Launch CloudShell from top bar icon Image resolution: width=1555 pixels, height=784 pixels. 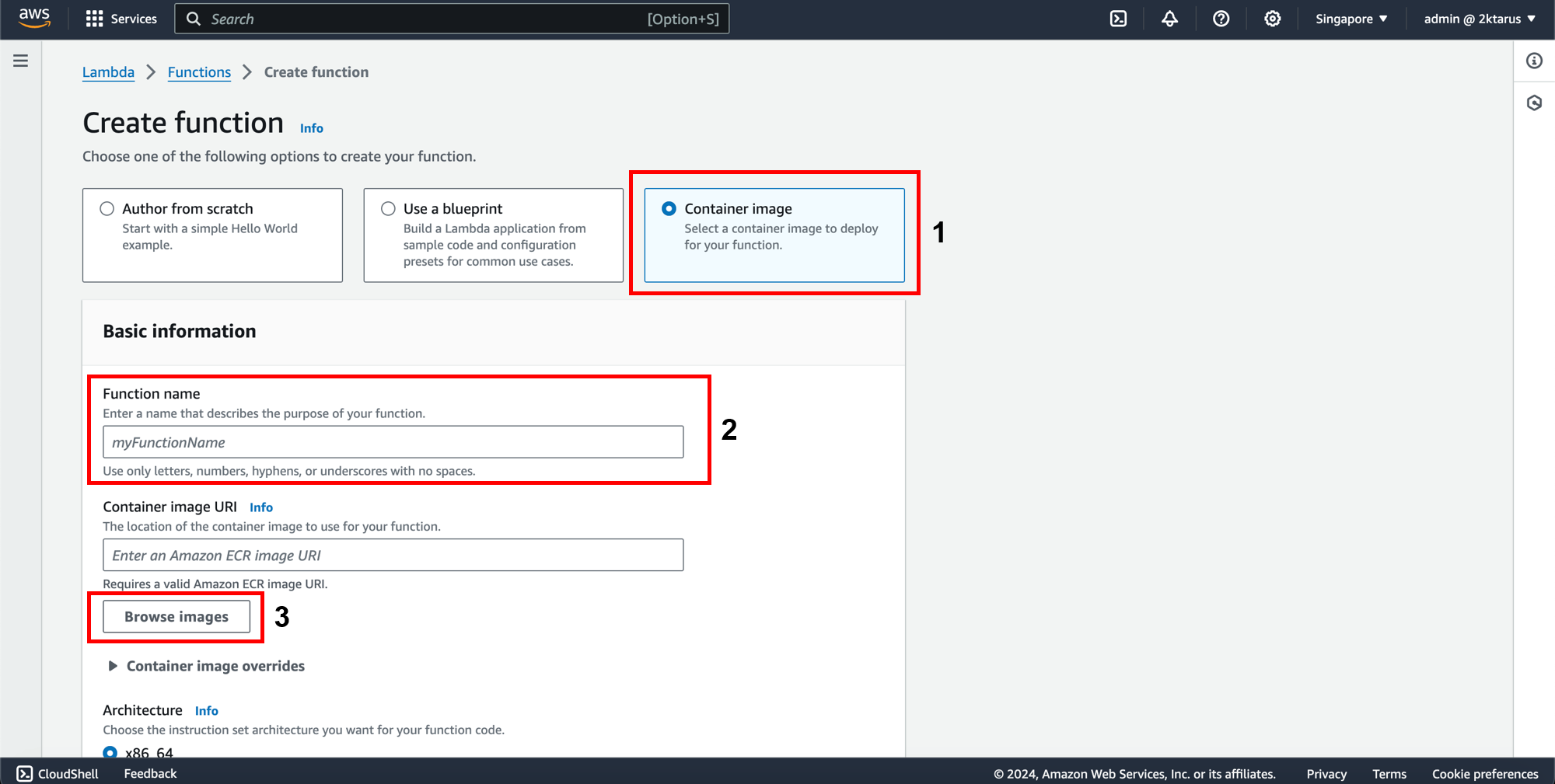tap(1118, 19)
